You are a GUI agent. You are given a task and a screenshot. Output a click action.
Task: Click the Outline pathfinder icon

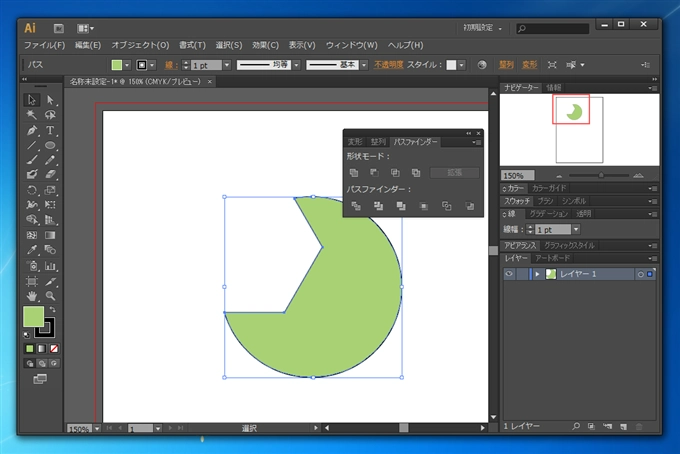click(x=447, y=206)
